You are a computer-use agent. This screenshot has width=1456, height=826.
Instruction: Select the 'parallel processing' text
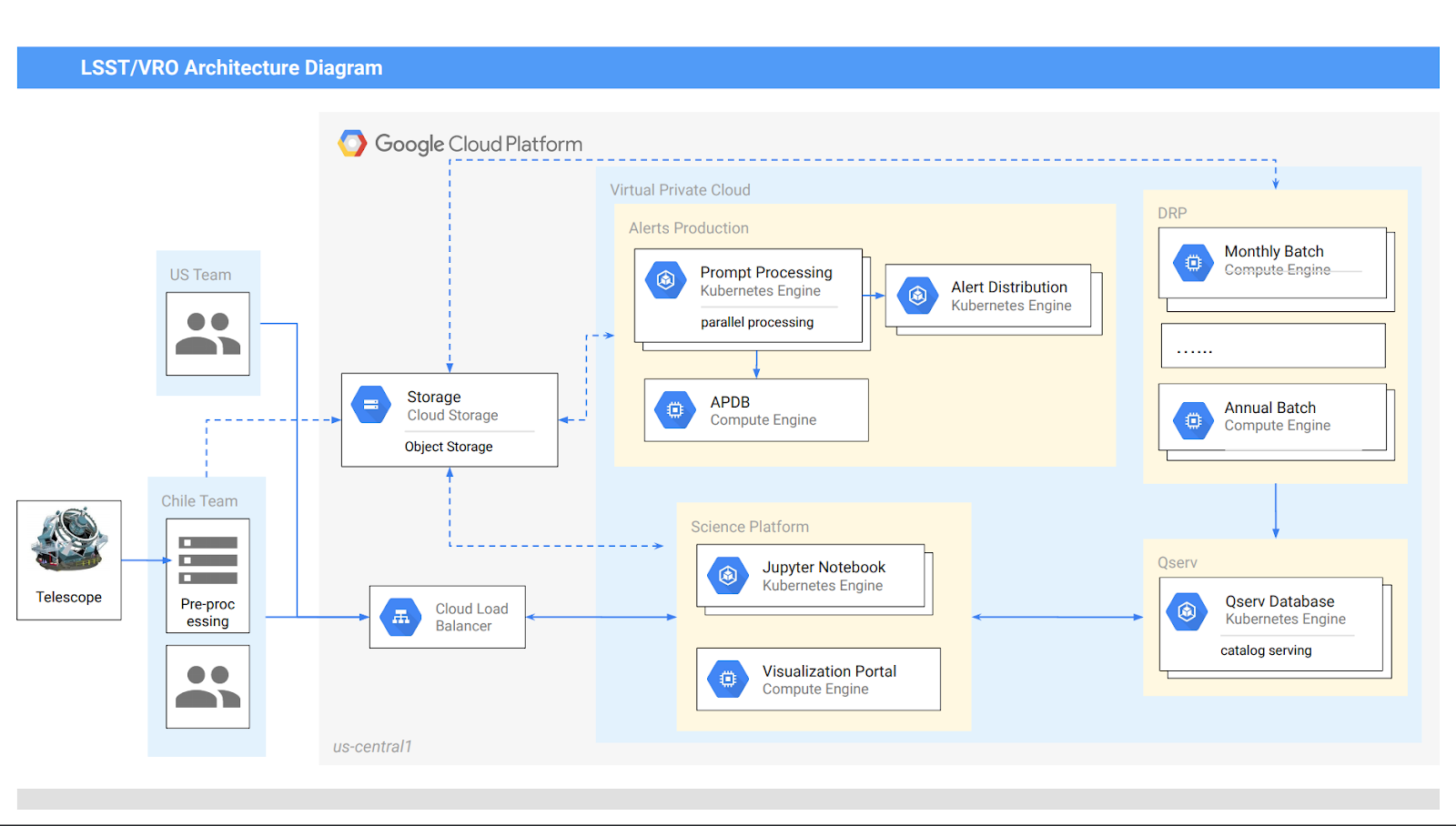coord(757,322)
